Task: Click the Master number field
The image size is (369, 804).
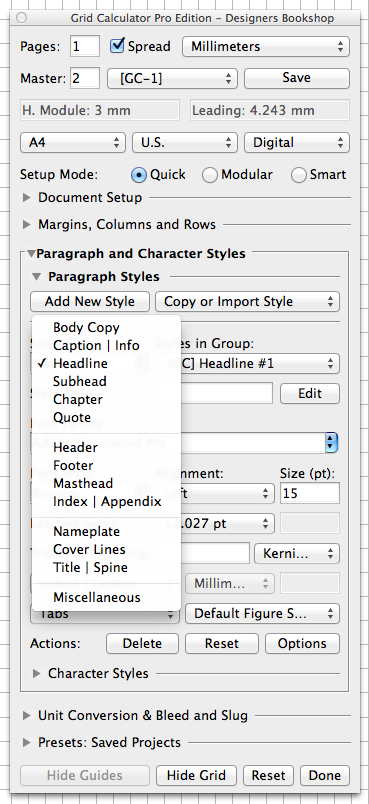Action: (x=85, y=78)
